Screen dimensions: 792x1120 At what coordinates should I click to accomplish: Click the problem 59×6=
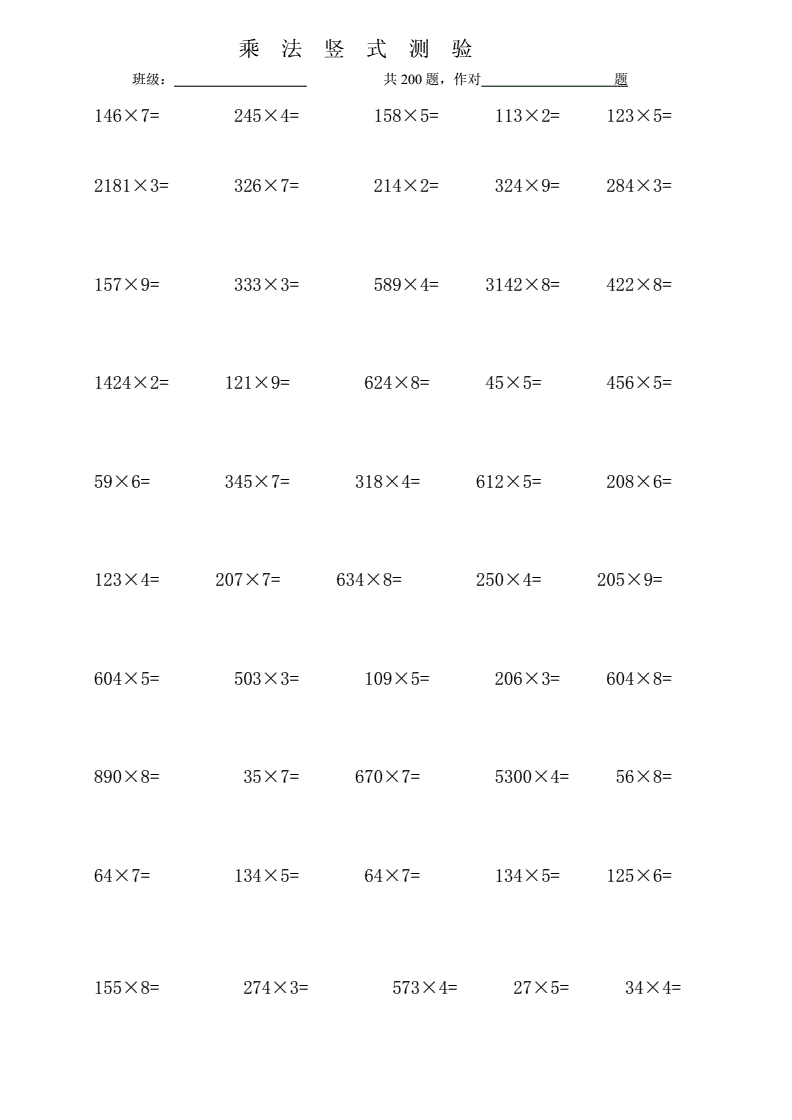(122, 482)
